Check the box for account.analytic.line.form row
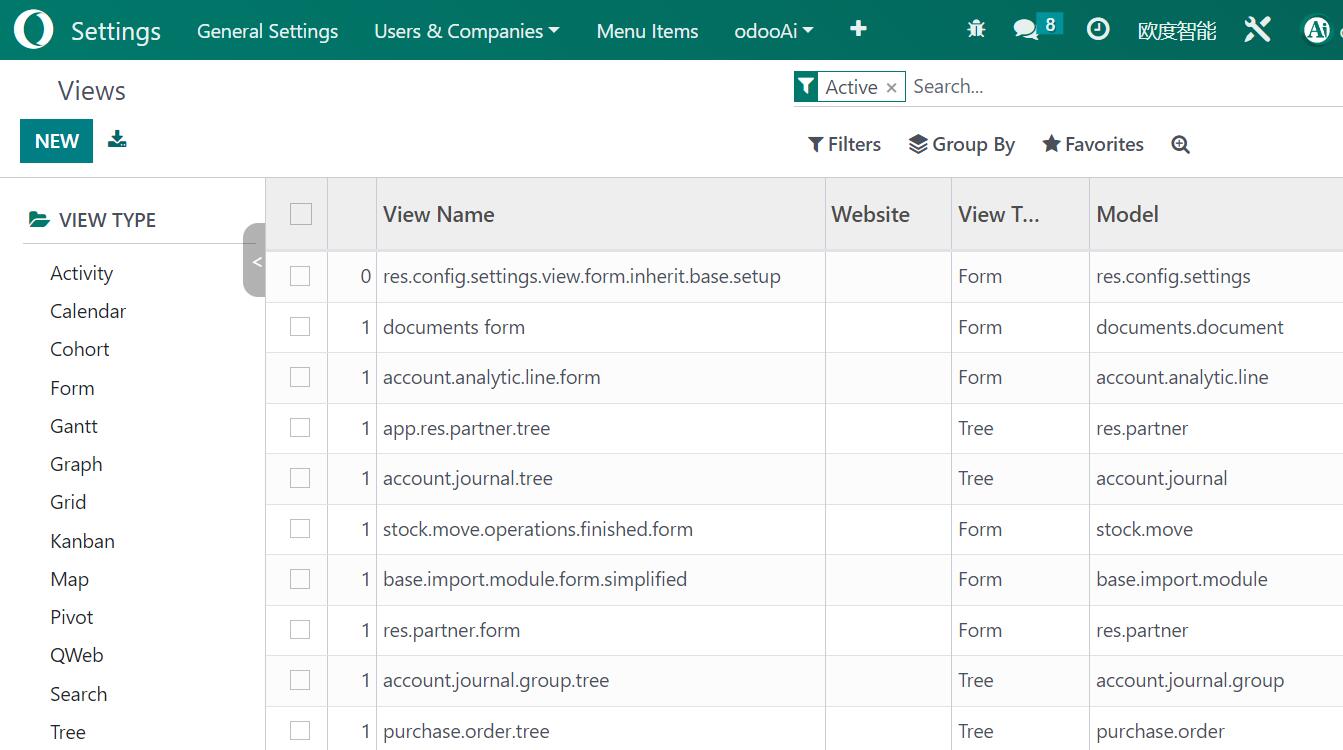 (300, 377)
